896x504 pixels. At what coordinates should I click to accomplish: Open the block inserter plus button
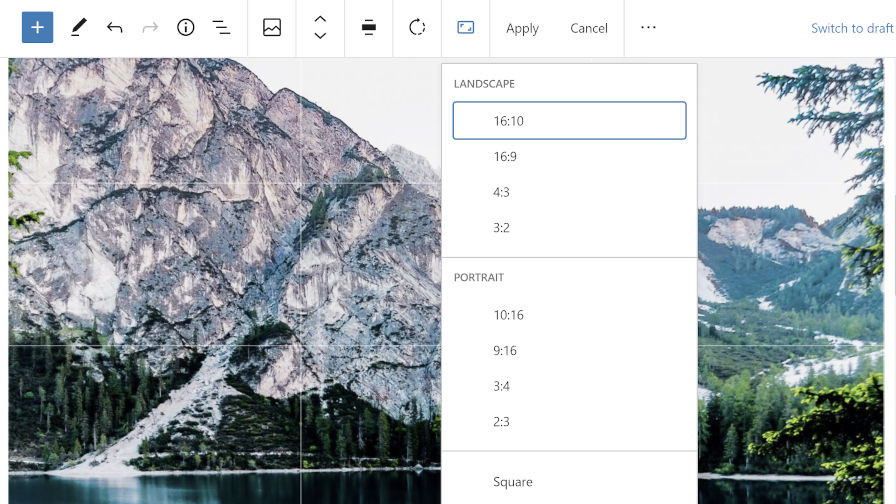pyautogui.click(x=37, y=28)
